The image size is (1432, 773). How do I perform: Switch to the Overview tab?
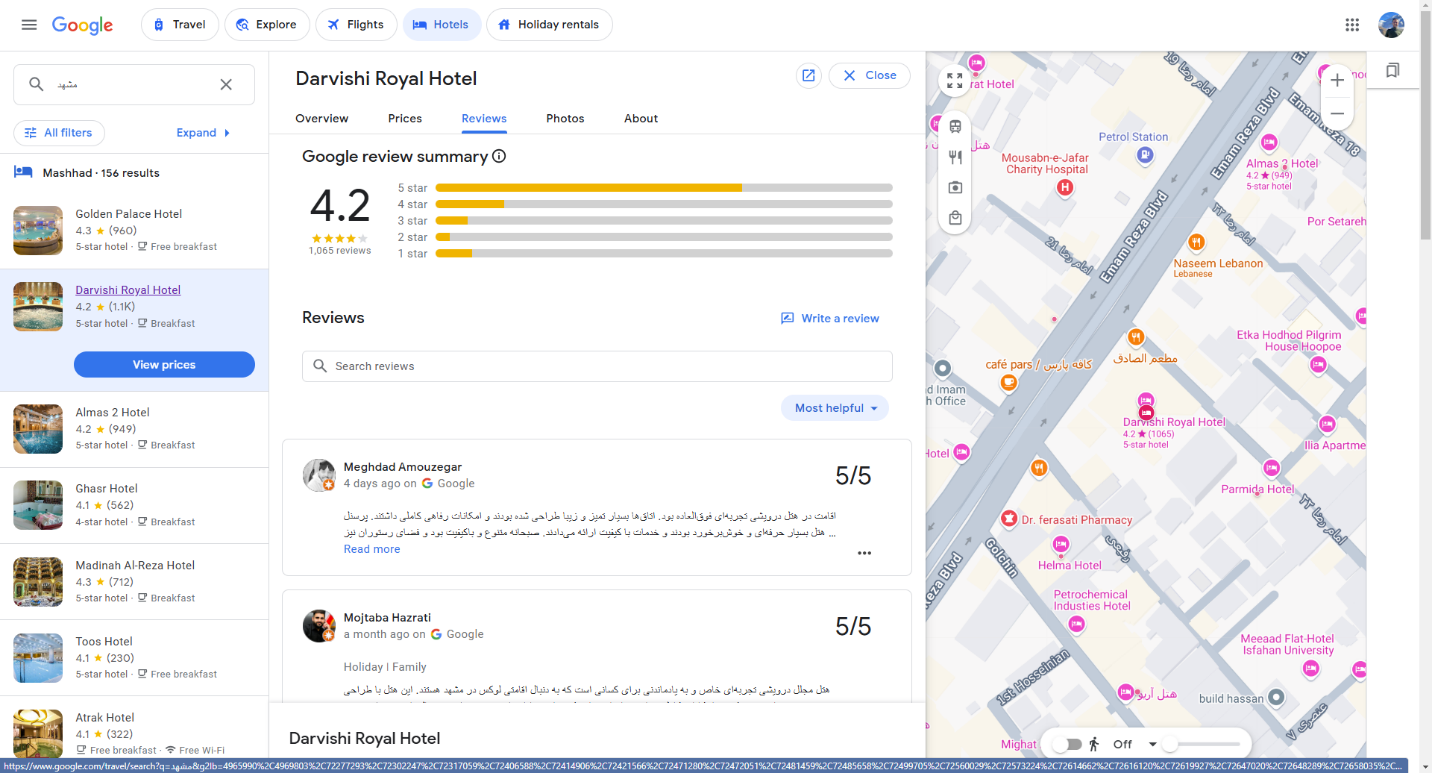(322, 118)
